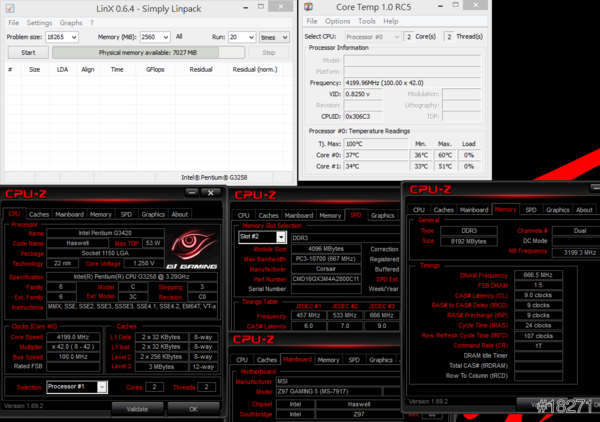600x422 pixels.
Task: Expand the Slot #2 memory slot dropdown
Action: click(x=280, y=237)
